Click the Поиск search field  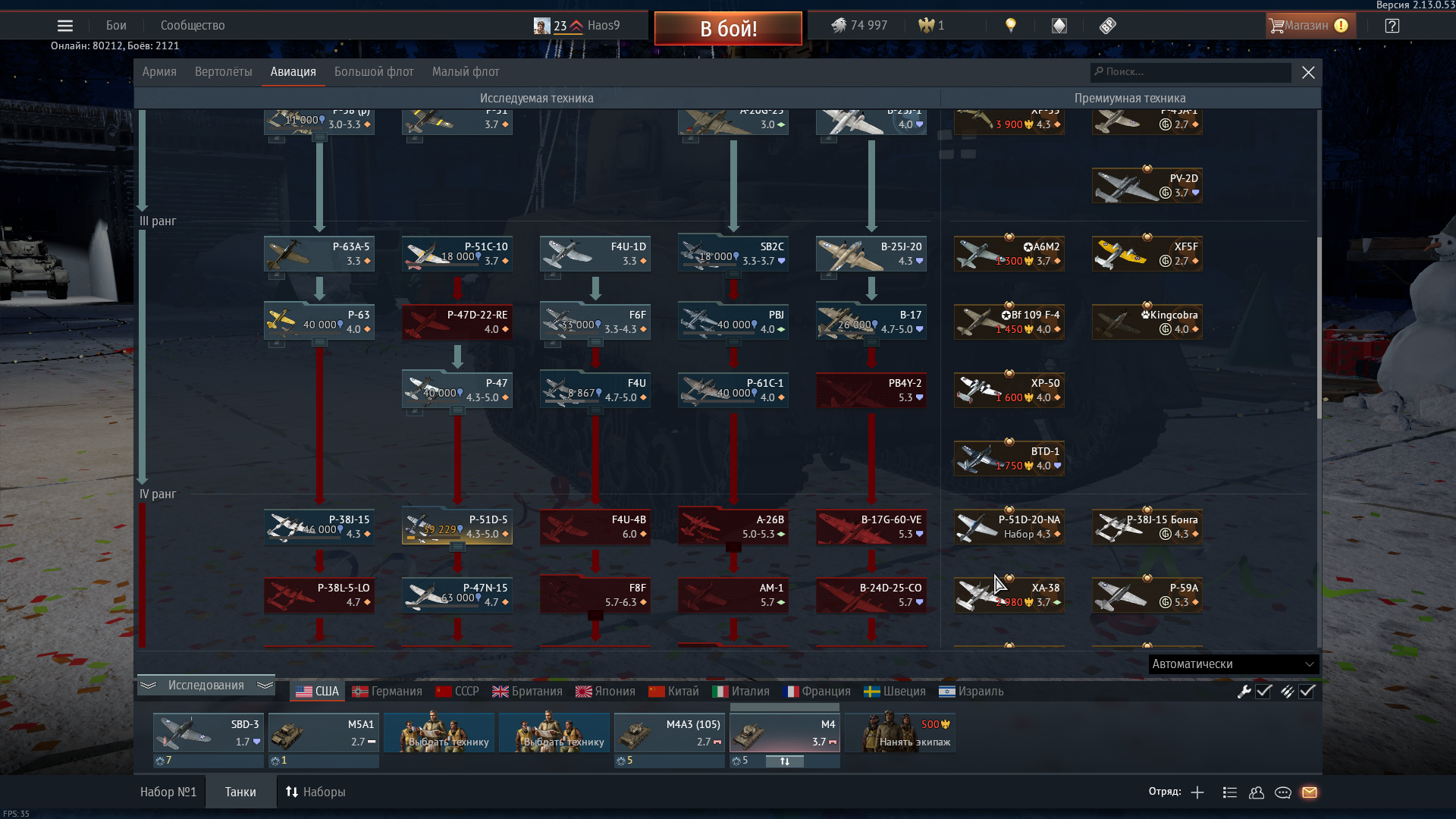(x=1191, y=72)
